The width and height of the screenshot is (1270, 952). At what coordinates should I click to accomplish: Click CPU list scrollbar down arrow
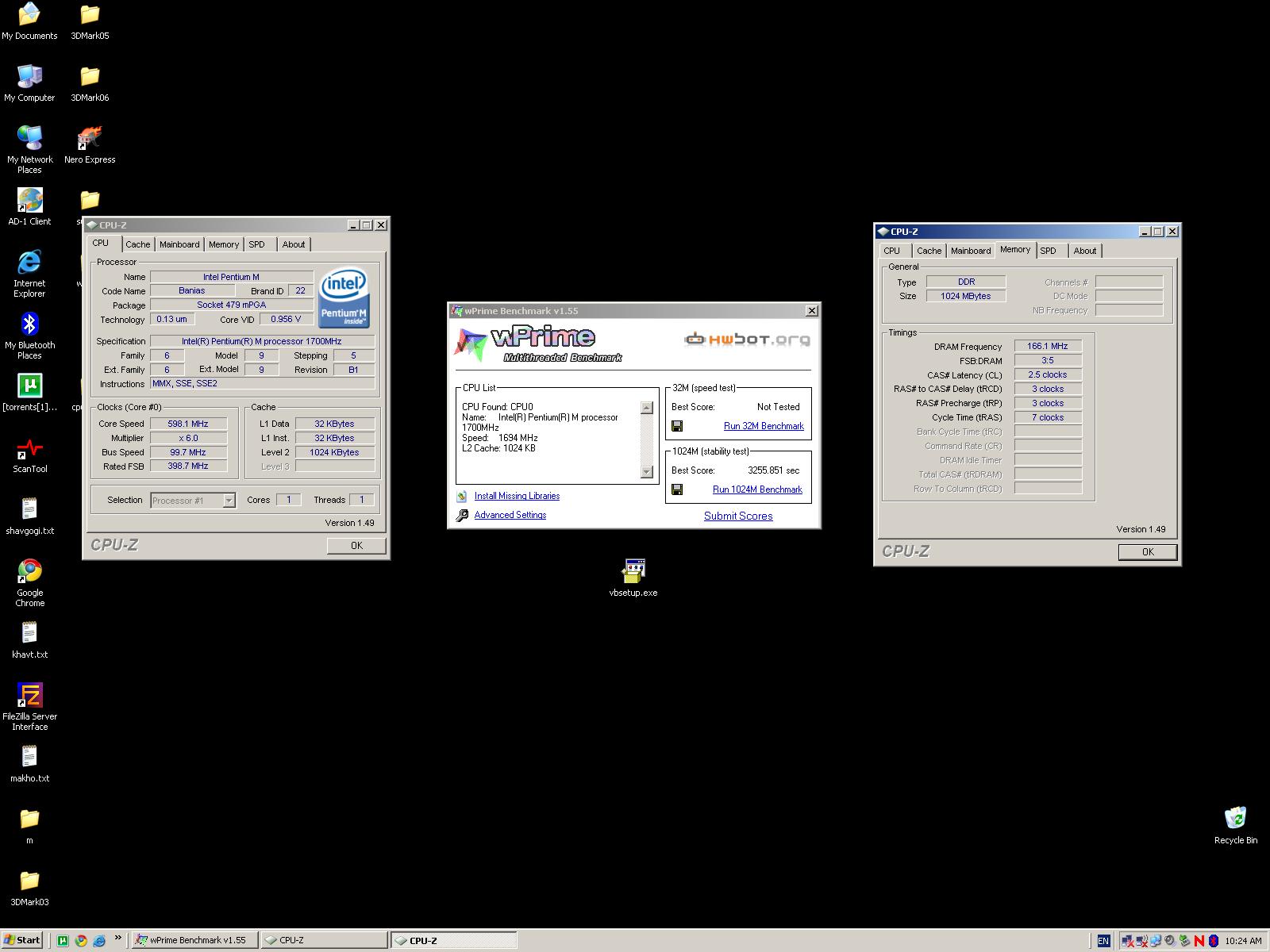(646, 472)
